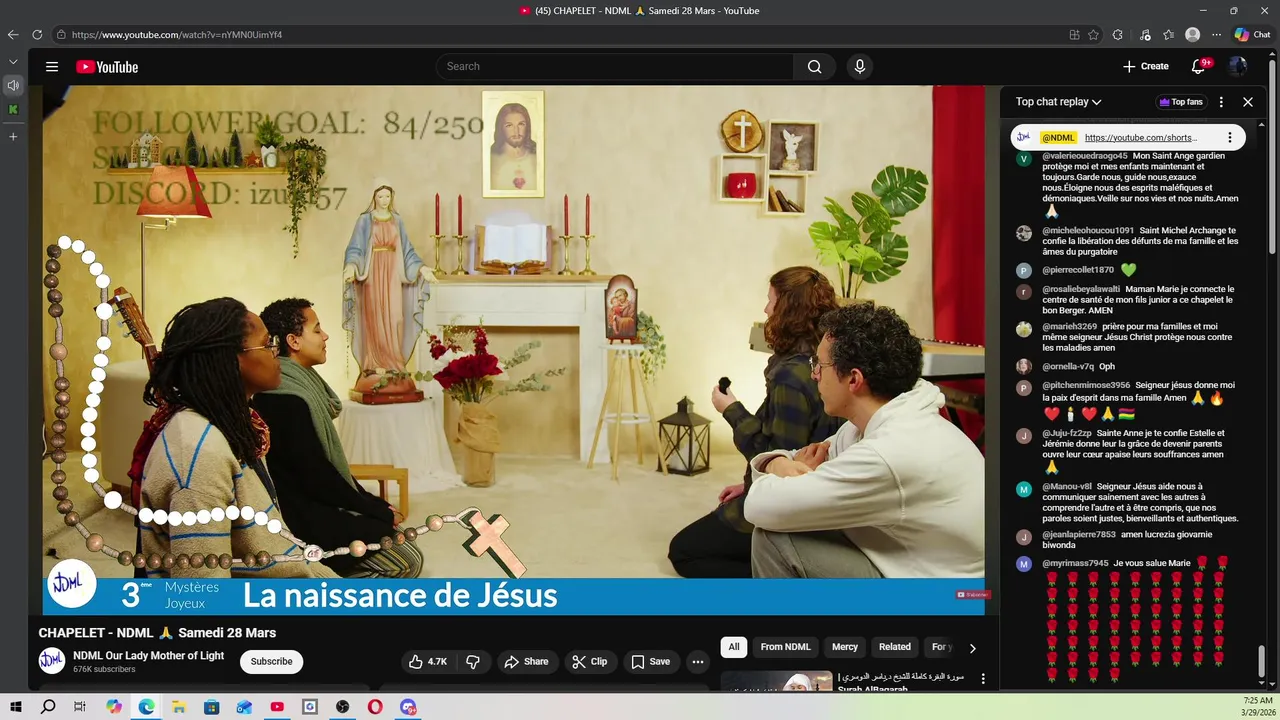Start voice search with the microphone icon

[859, 67]
